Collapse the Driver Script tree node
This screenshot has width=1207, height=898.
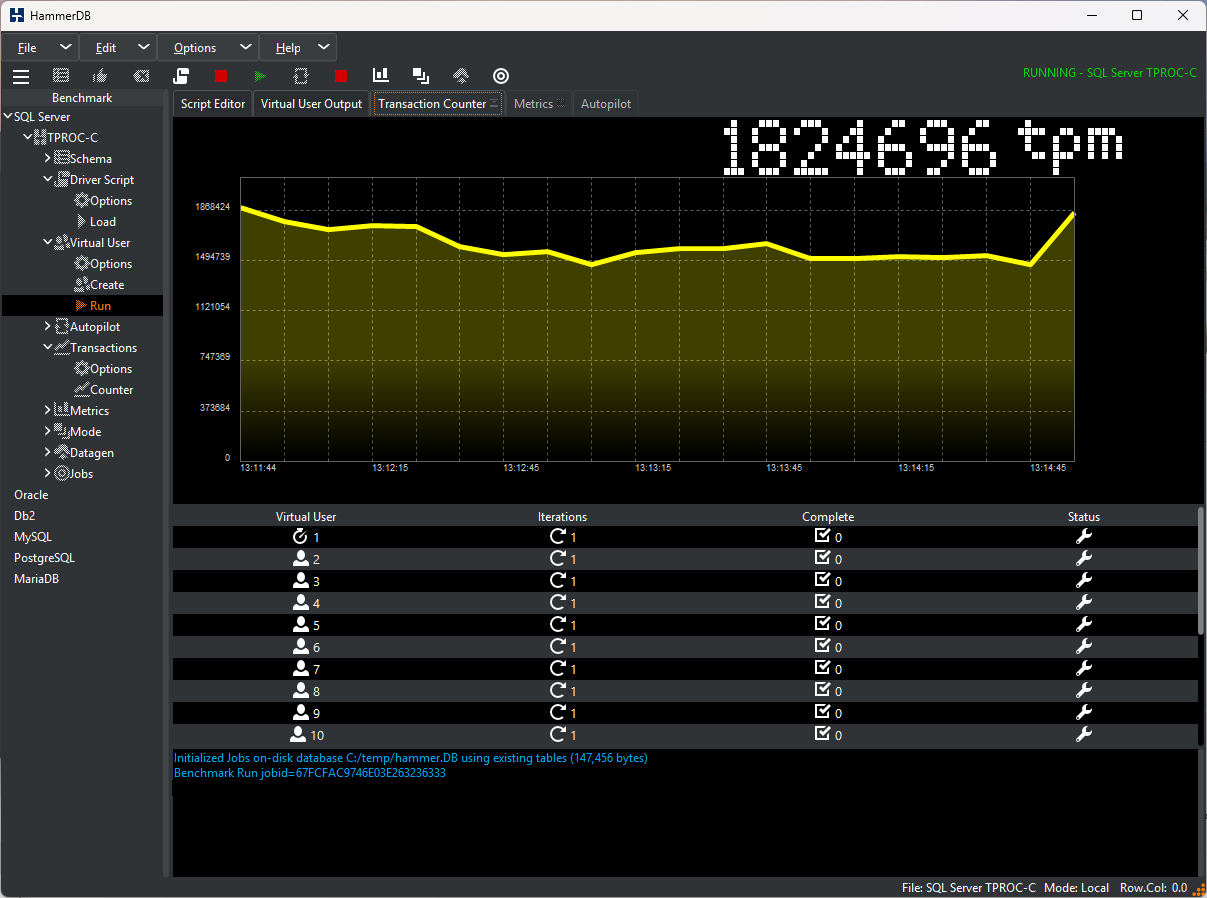(48, 180)
